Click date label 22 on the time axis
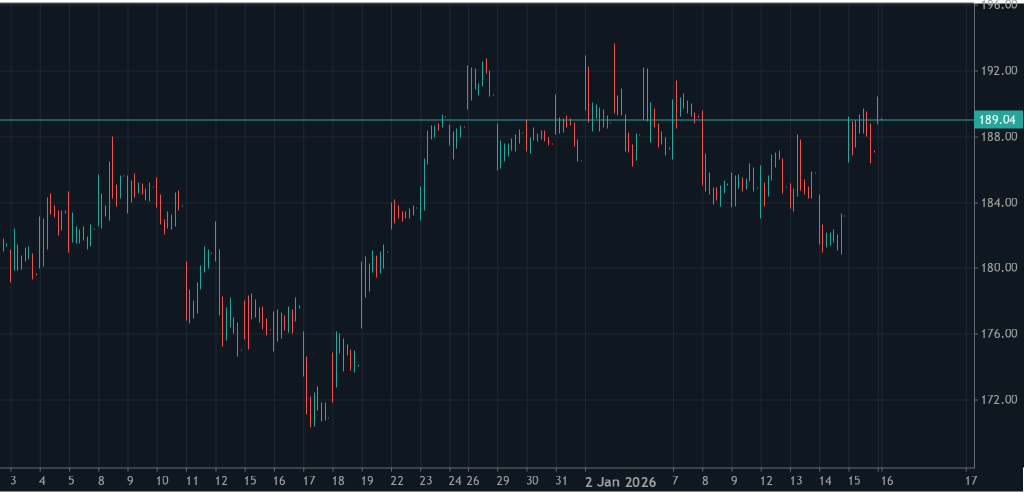The height and width of the screenshot is (492, 1024). pyautogui.click(x=397, y=481)
